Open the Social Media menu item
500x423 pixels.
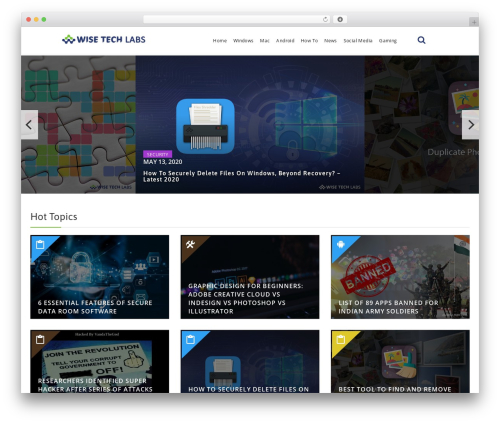pyautogui.click(x=358, y=41)
